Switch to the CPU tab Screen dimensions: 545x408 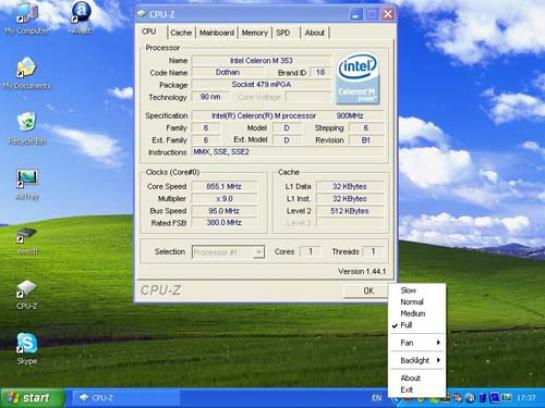[x=149, y=32]
